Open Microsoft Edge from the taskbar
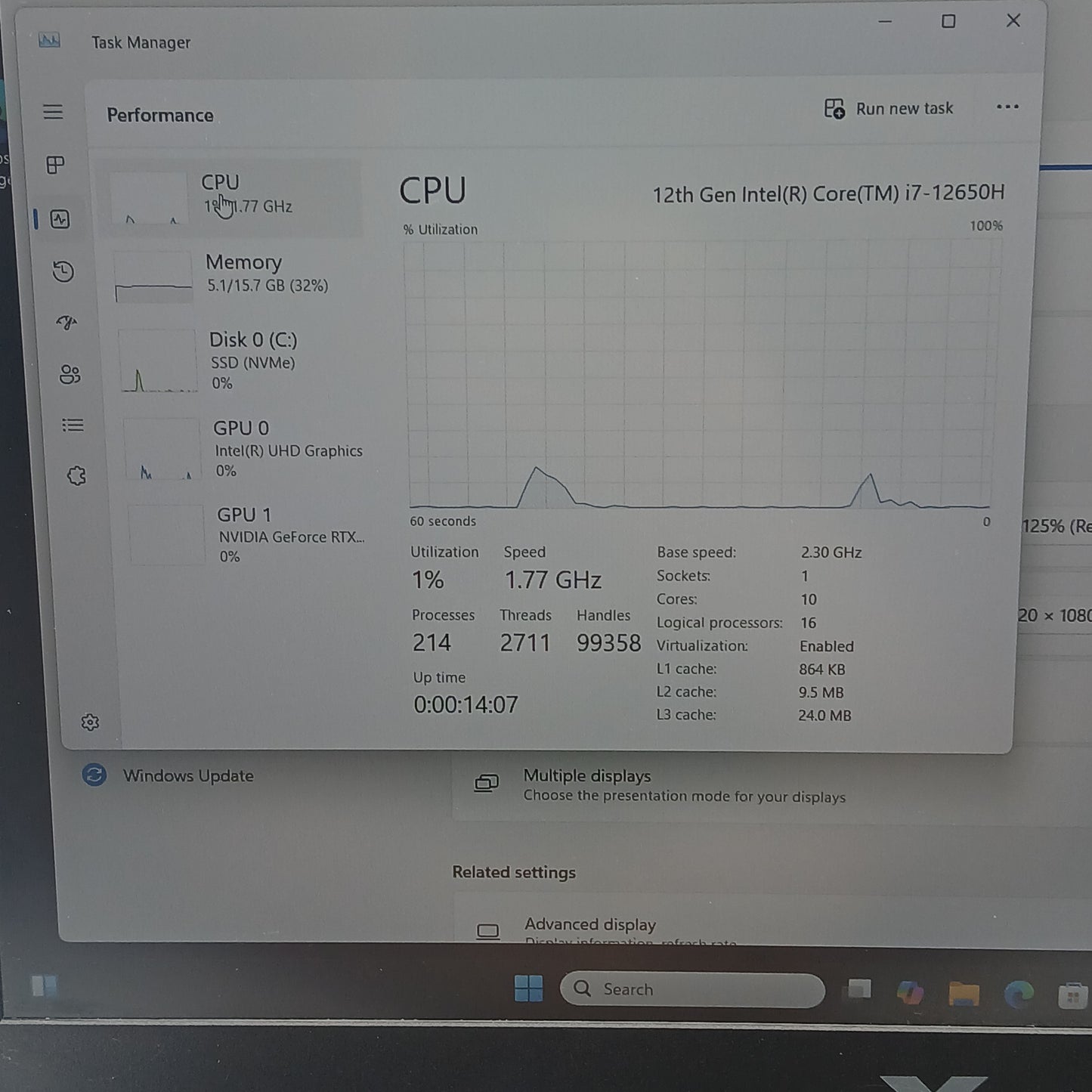The height and width of the screenshot is (1092, 1092). click(x=1019, y=995)
